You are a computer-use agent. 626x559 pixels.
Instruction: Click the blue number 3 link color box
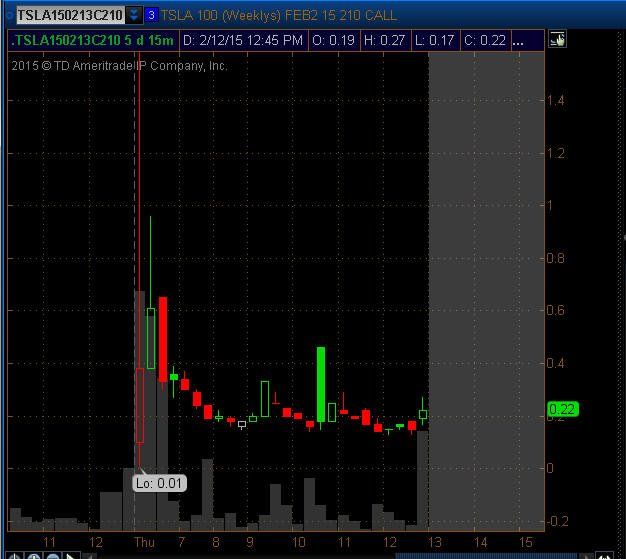(151, 15)
